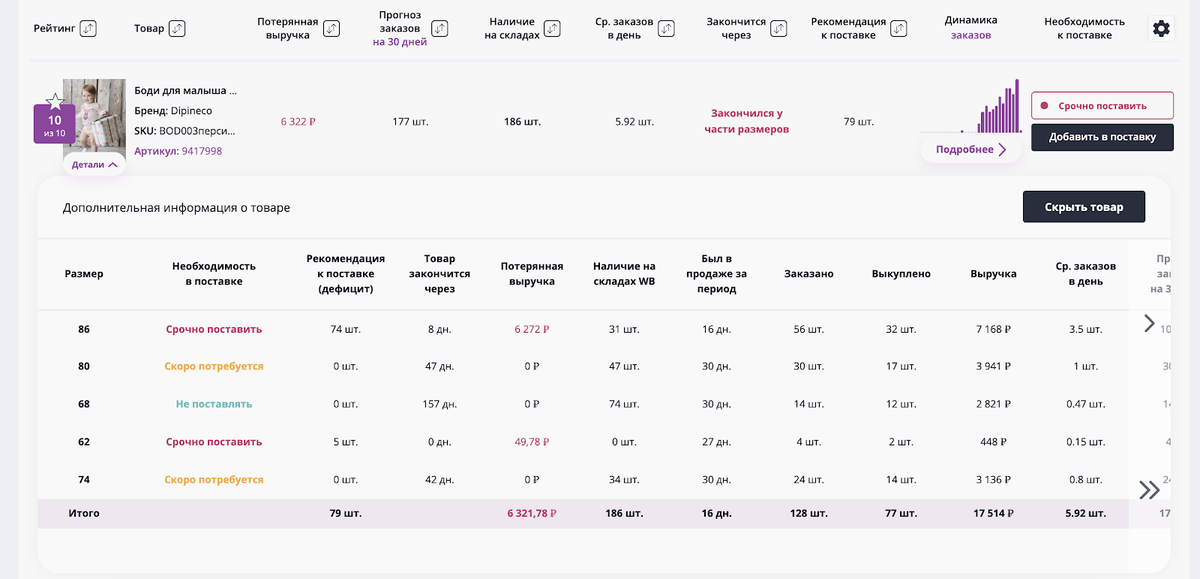Collapse the Детали section

[x=95, y=164]
